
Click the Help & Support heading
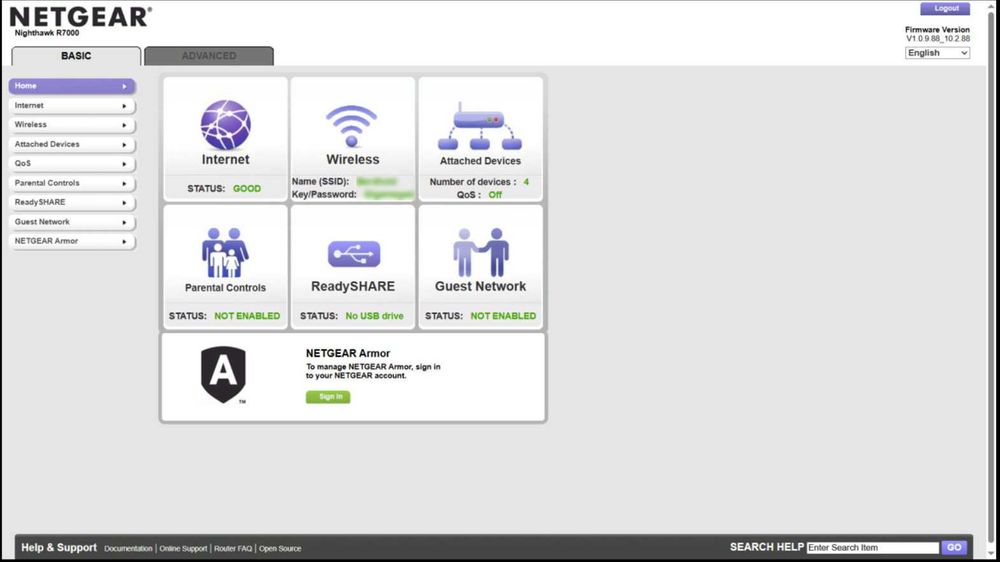59,547
